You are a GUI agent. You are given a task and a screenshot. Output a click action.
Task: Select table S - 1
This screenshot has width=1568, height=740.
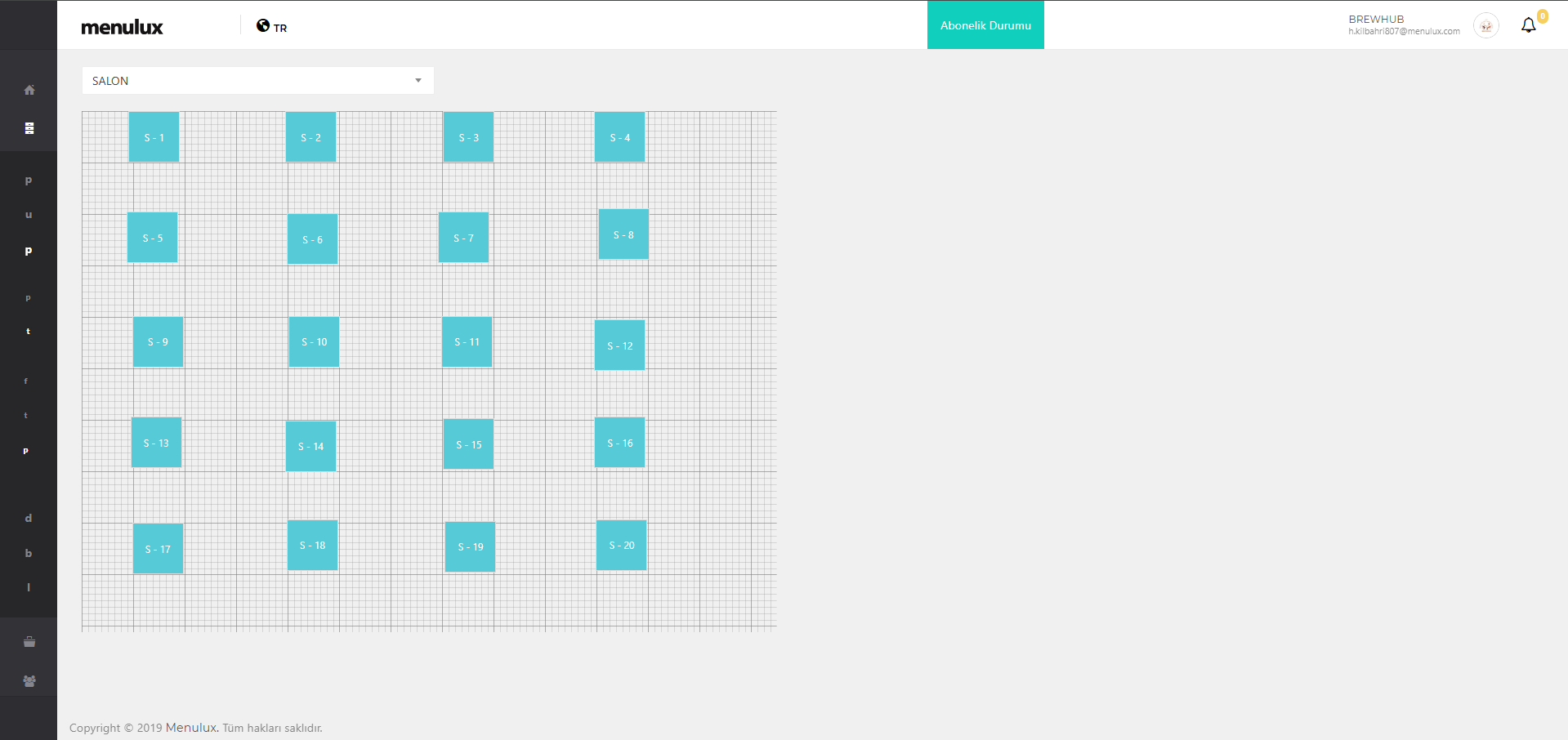[x=154, y=137]
